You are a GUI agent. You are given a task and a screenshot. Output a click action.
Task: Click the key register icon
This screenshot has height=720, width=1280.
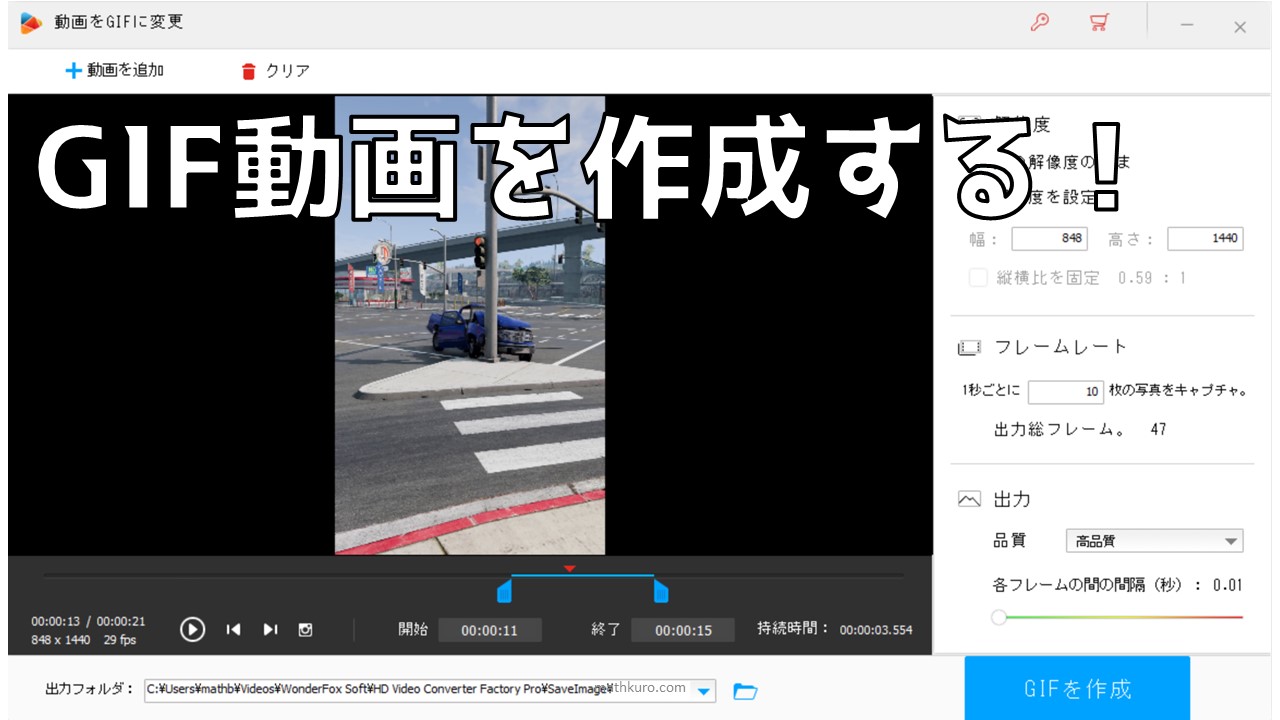tap(1040, 23)
